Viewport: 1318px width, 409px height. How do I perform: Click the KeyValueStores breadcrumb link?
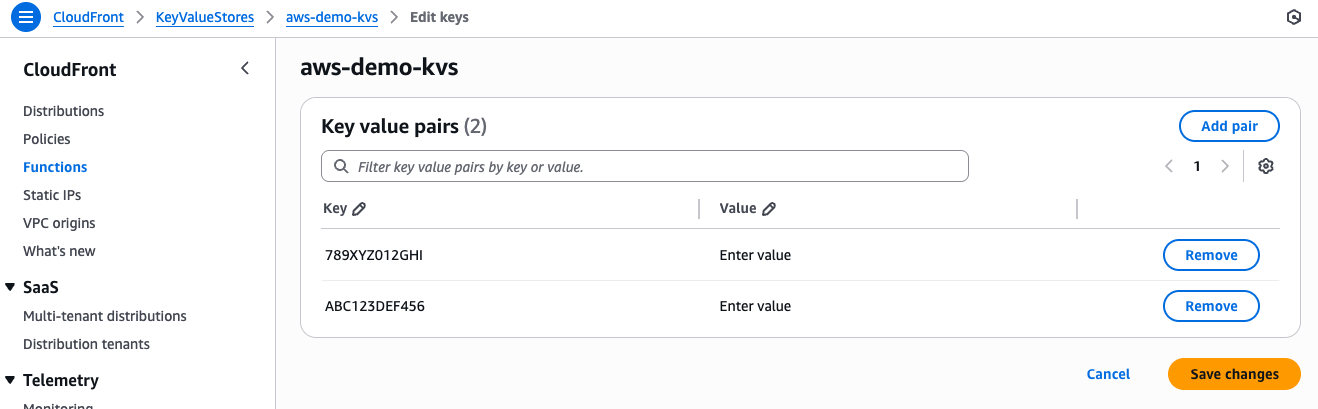click(x=205, y=17)
